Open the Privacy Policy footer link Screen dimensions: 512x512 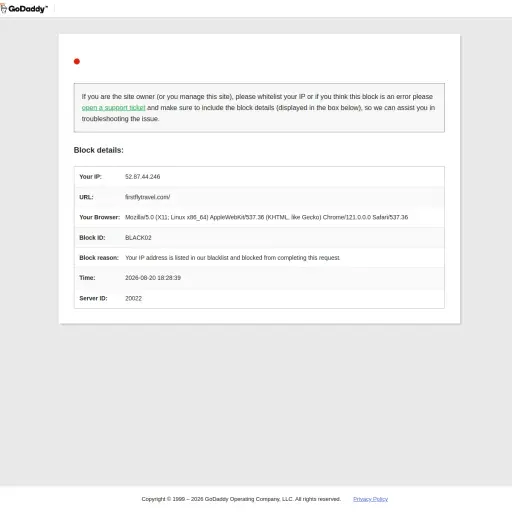pyautogui.click(x=370, y=499)
